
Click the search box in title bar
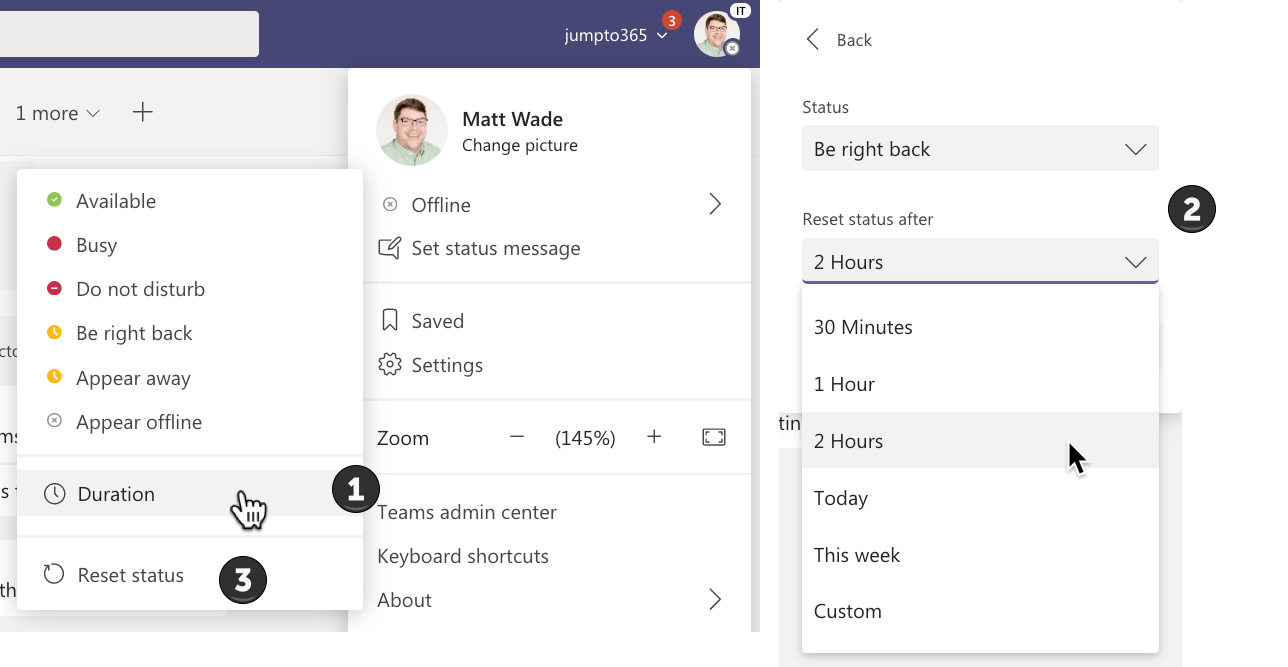pos(129,34)
